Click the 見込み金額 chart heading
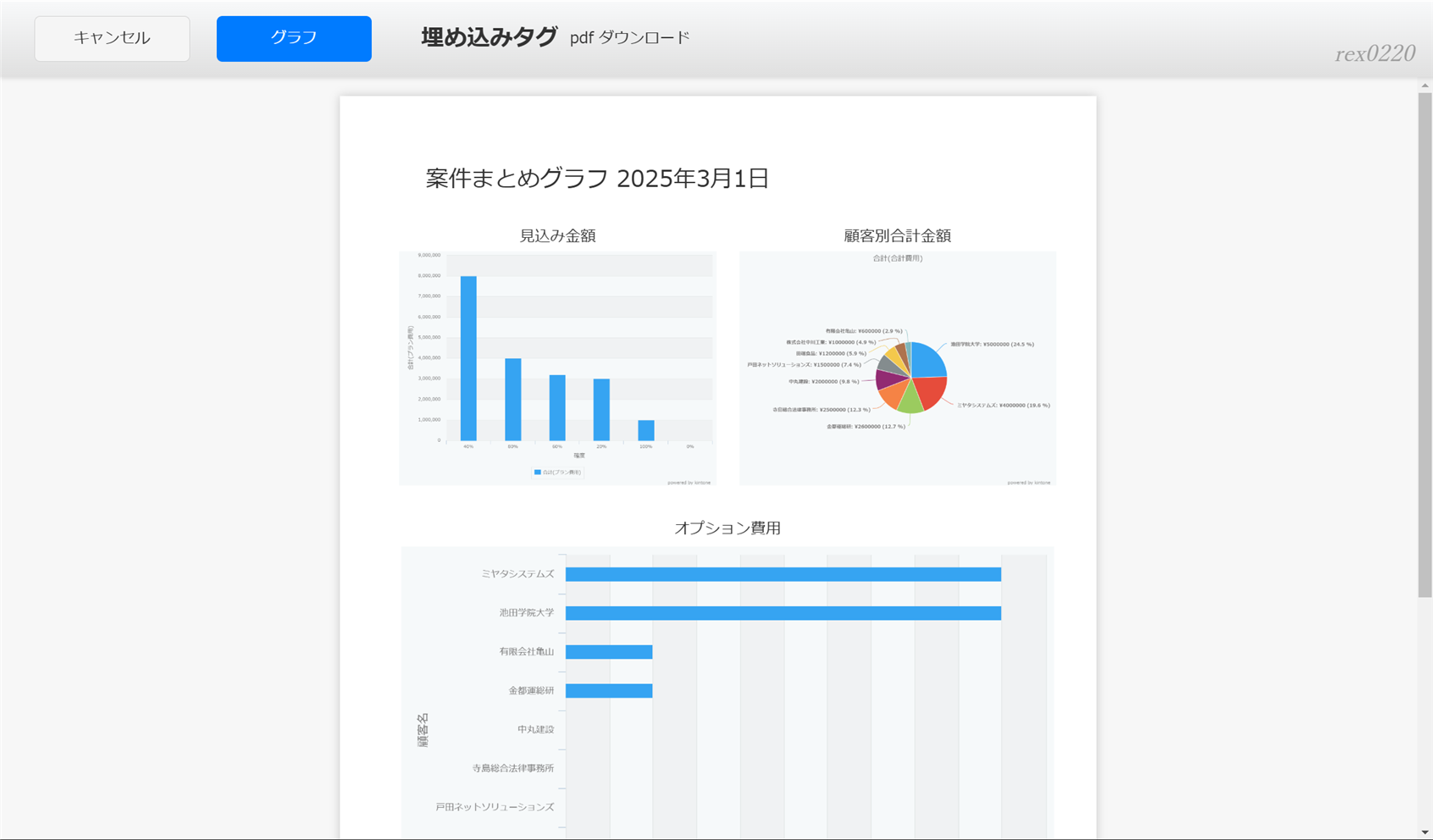Viewport: 1433px width, 840px height. 557,236
